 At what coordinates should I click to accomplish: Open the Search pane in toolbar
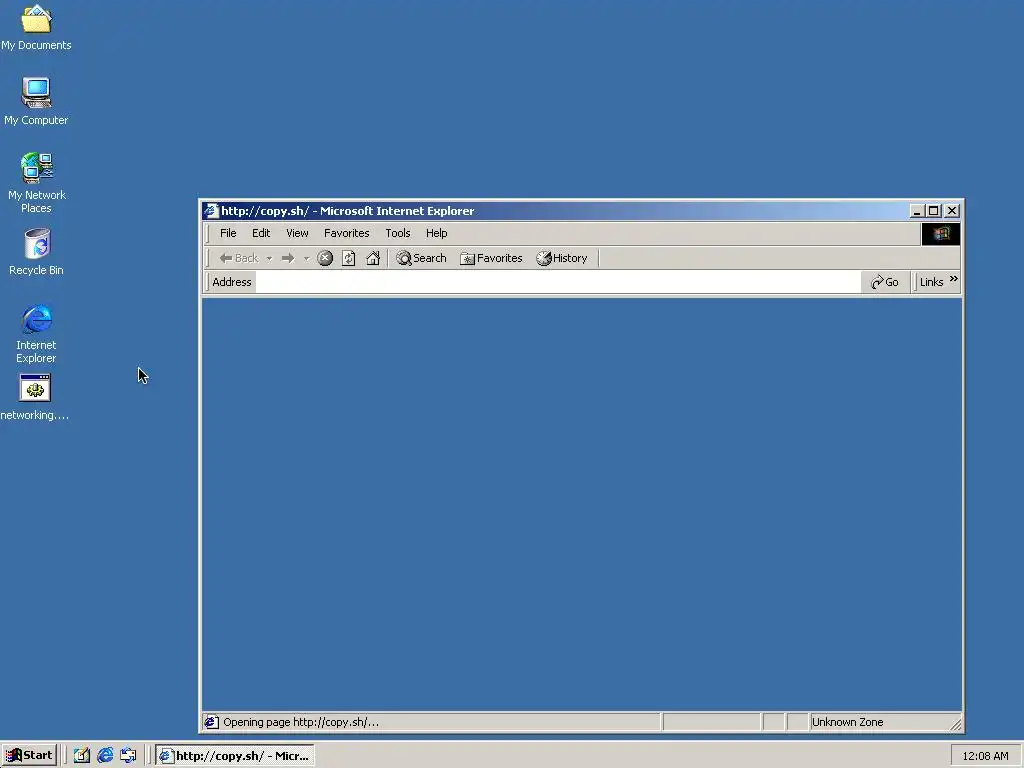421,258
